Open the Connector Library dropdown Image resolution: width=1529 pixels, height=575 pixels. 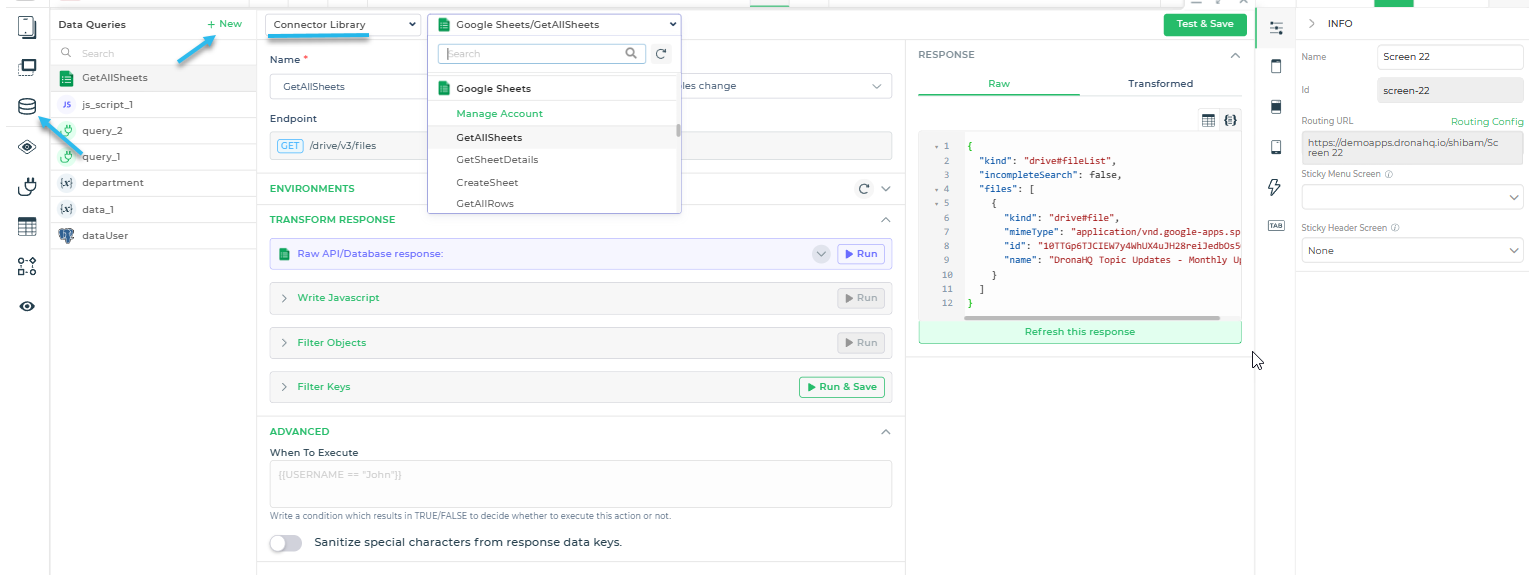343,24
